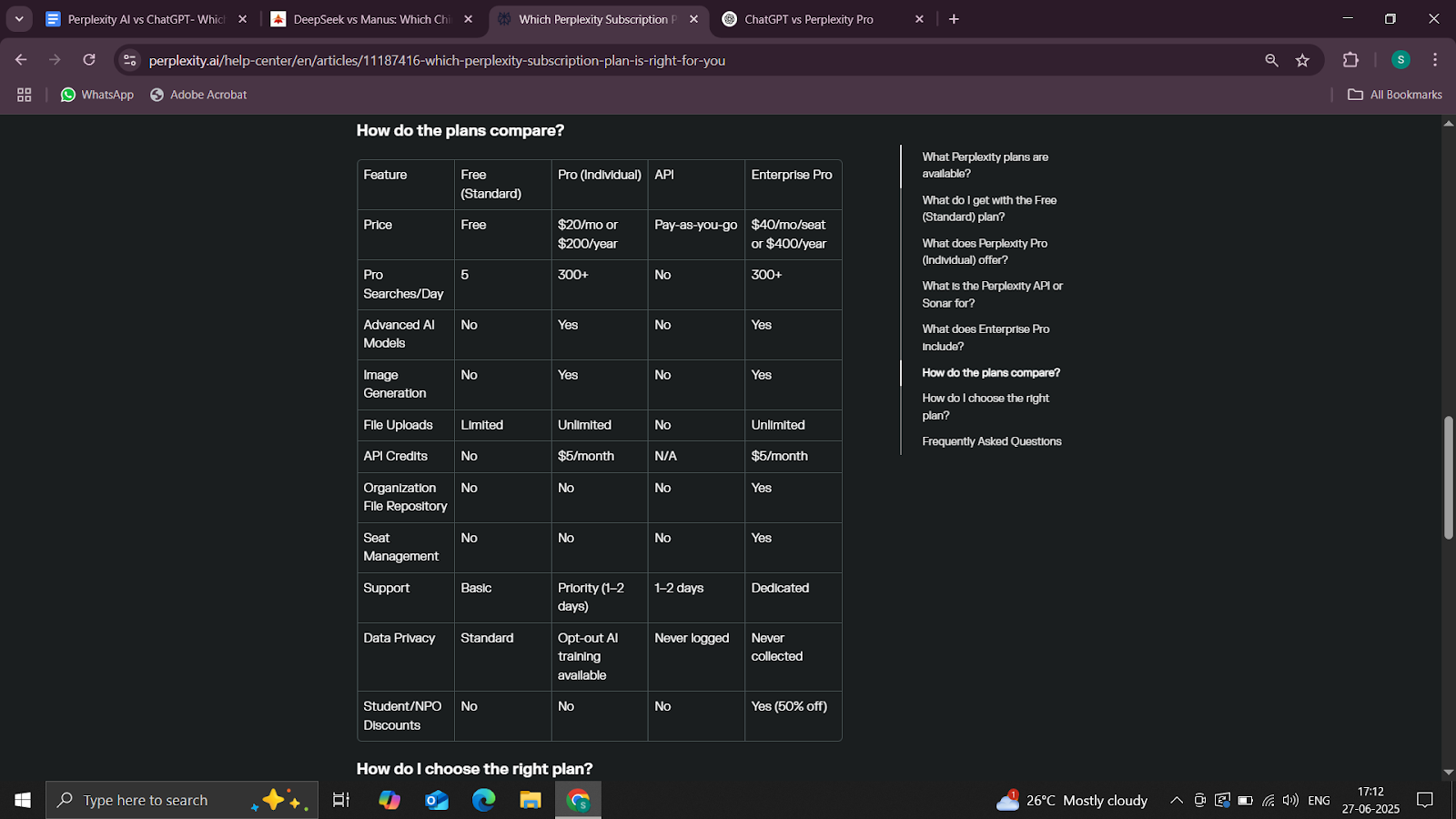Open Task View on the taskbar
This screenshot has width=1456, height=819.
point(341,800)
